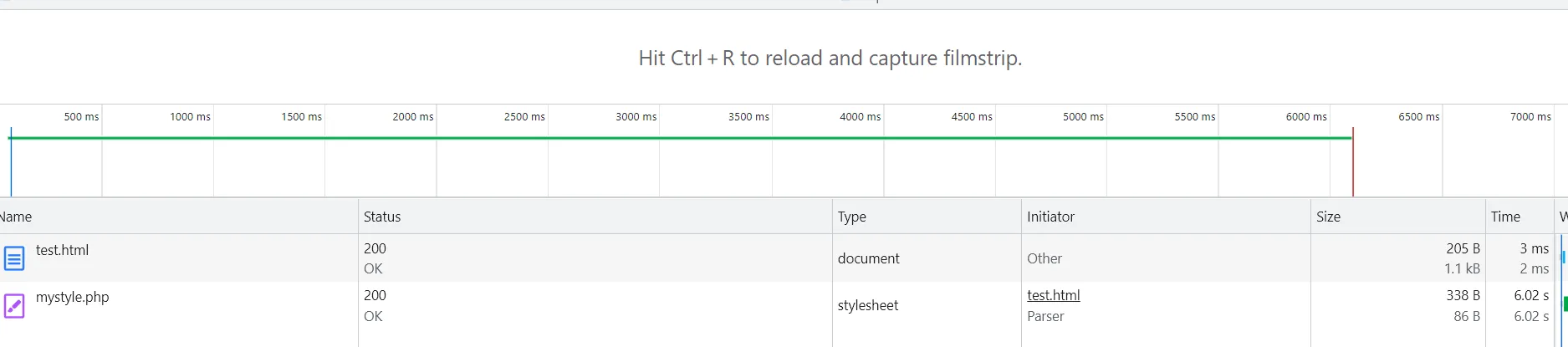Select the test.html request row name
The height and width of the screenshot is (347, 1568).
62,250
